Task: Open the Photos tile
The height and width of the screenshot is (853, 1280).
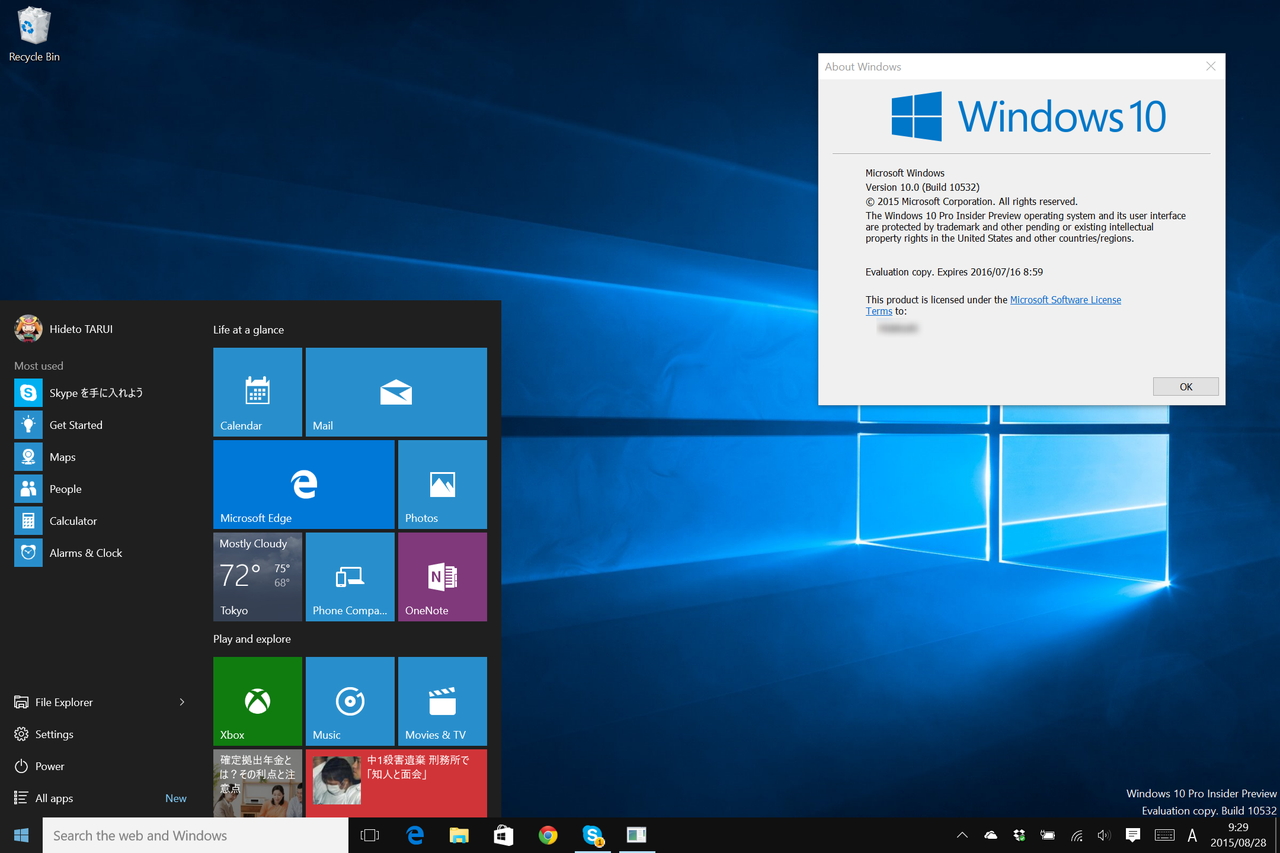Action: pos(442,484)
